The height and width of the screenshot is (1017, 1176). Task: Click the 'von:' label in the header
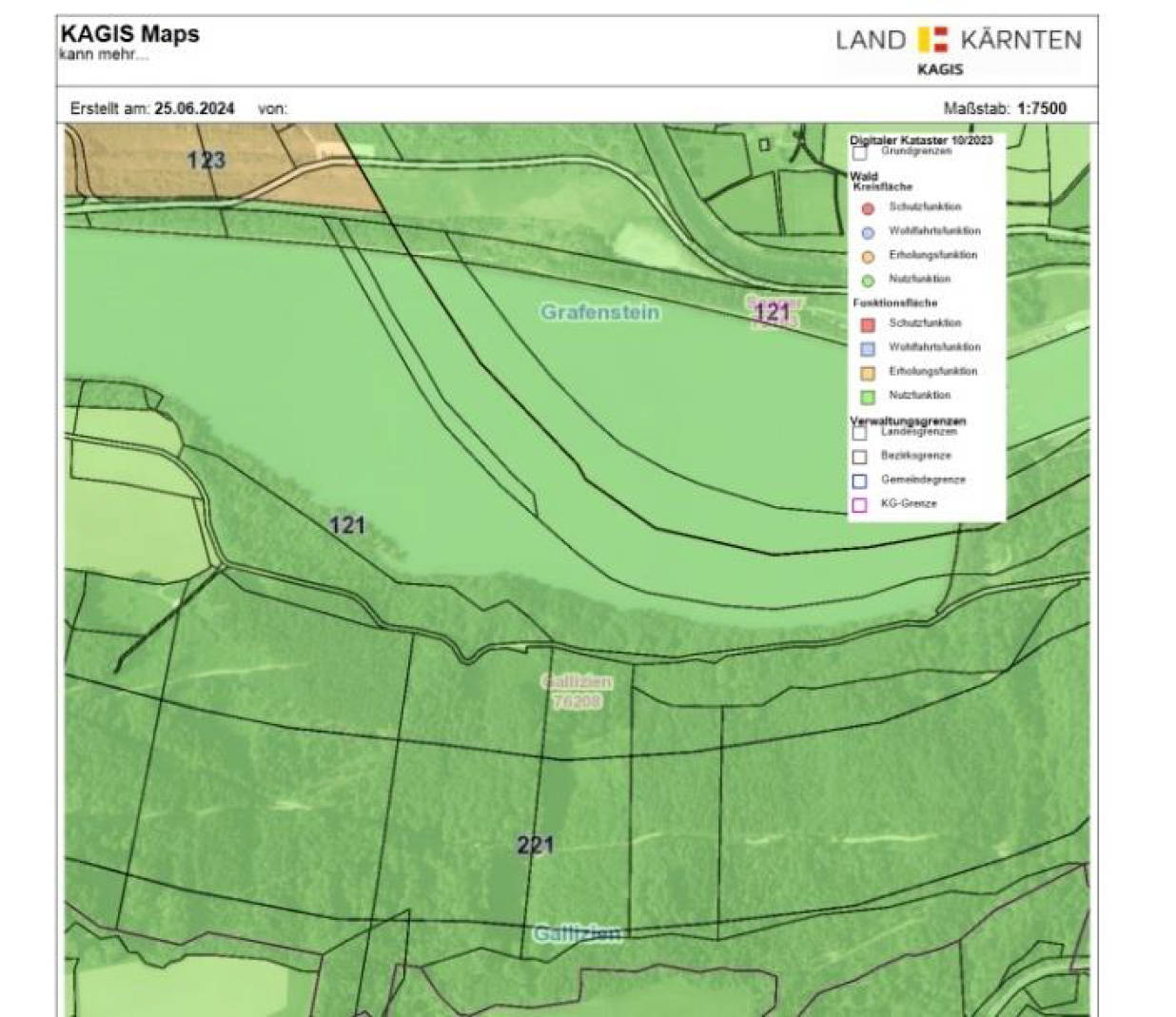pyautogui.click(x=272, y=108)
